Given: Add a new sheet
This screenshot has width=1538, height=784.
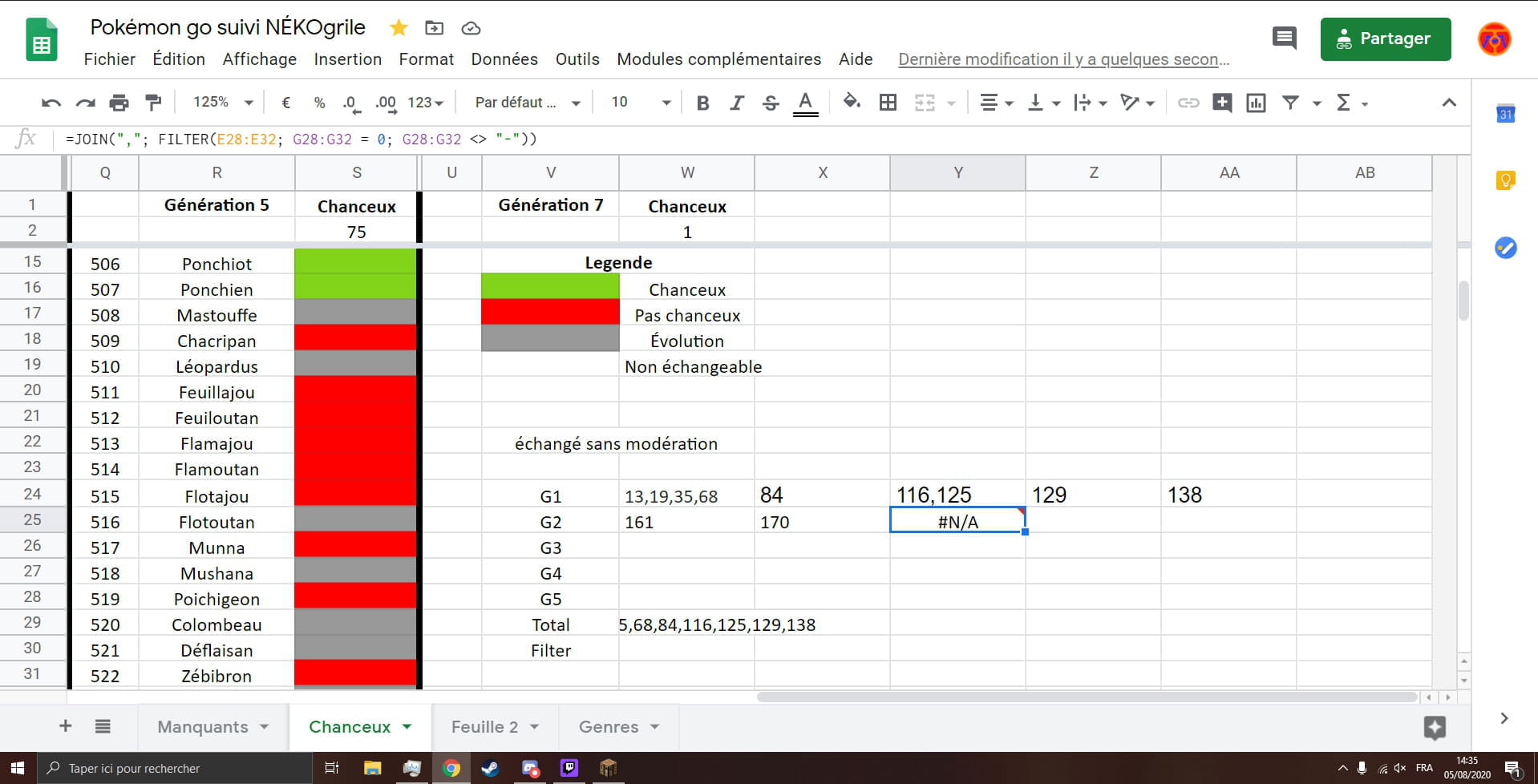Looking at the screenshot, I should coord(66,726).
